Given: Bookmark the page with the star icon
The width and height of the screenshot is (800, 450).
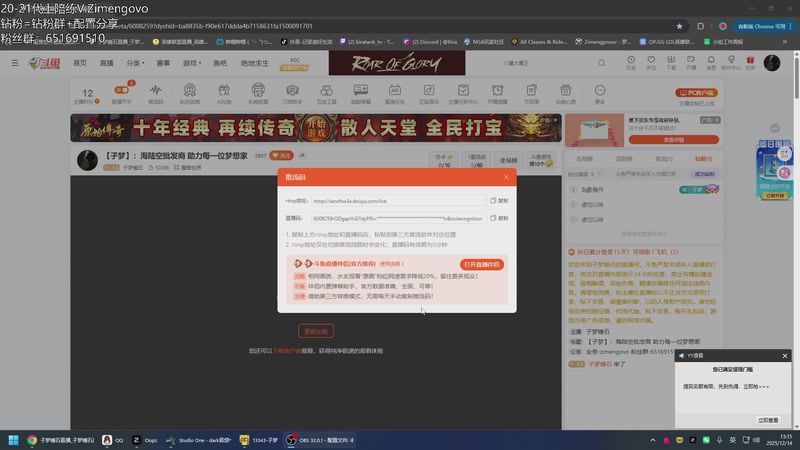Looking at the screenshot, I should coord(679,26).
